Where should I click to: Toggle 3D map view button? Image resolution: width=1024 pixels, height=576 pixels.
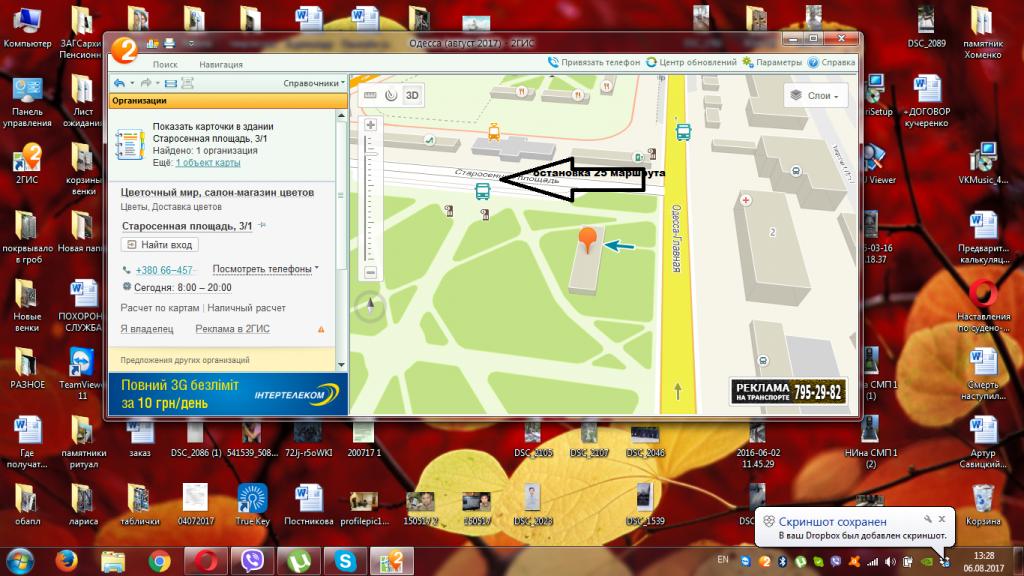412,95
